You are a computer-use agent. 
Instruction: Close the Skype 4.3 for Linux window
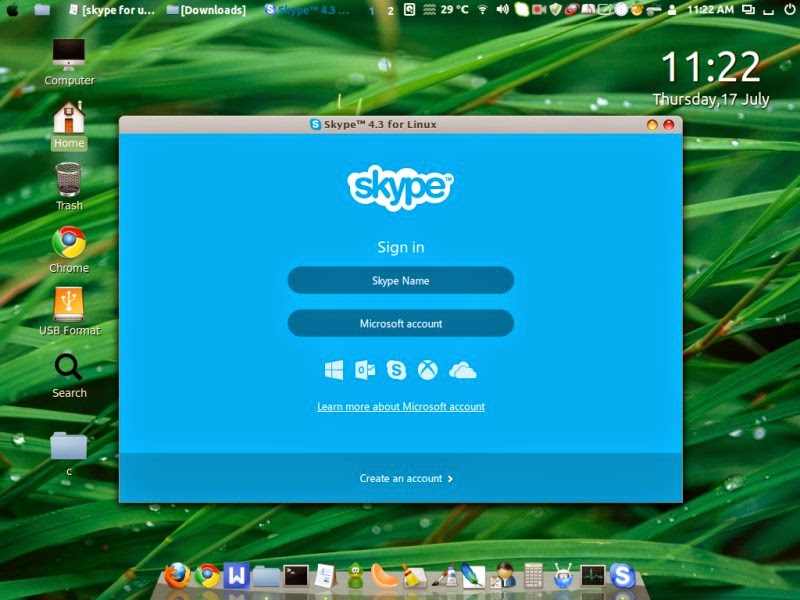pos(668,124)
